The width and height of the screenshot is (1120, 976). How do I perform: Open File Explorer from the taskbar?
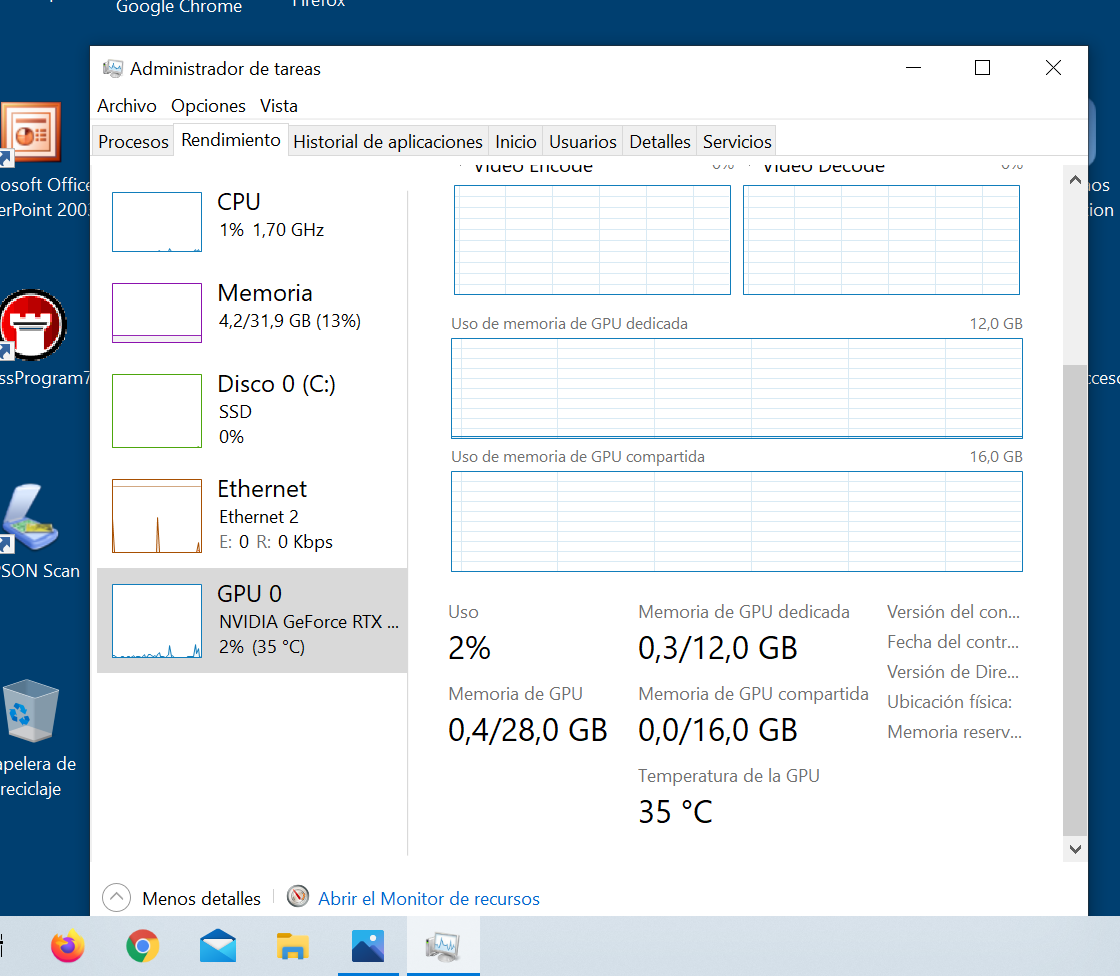292,946
